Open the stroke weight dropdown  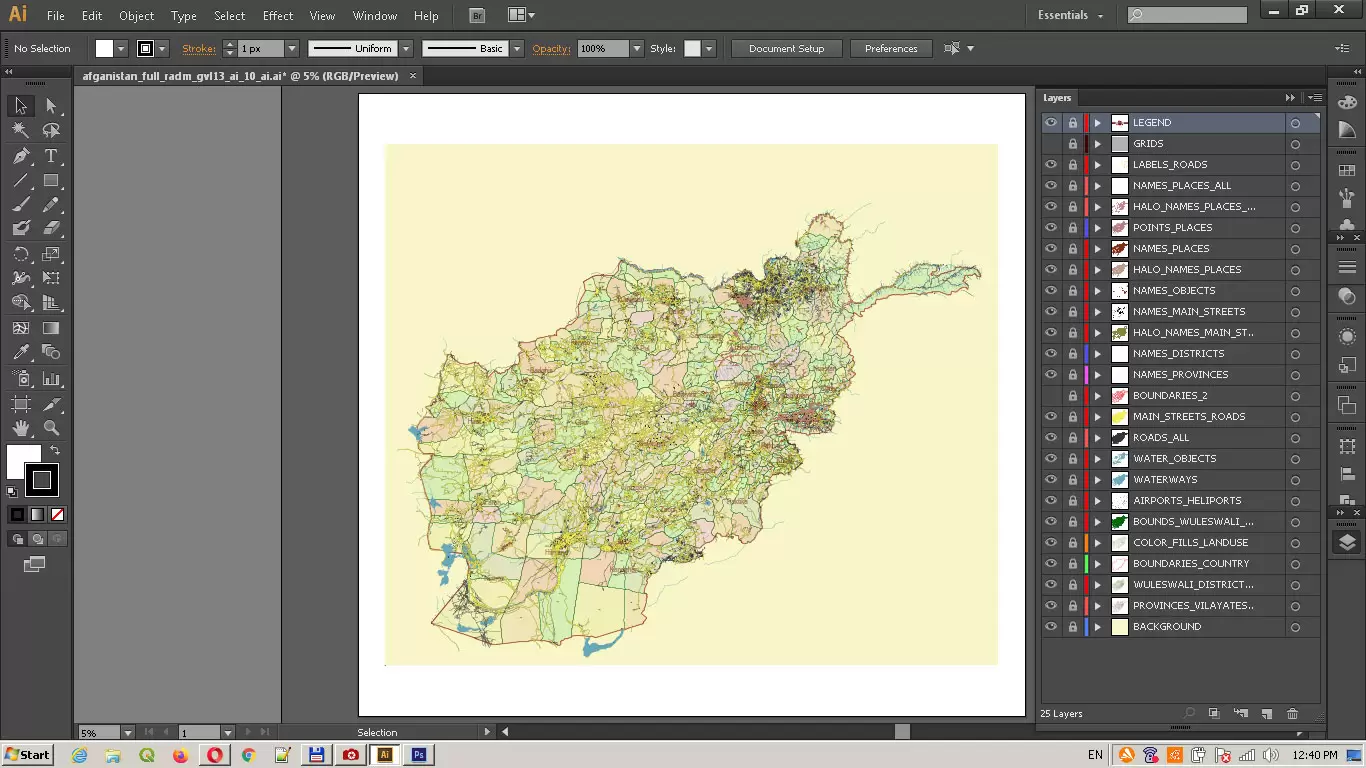click(292, 48)
